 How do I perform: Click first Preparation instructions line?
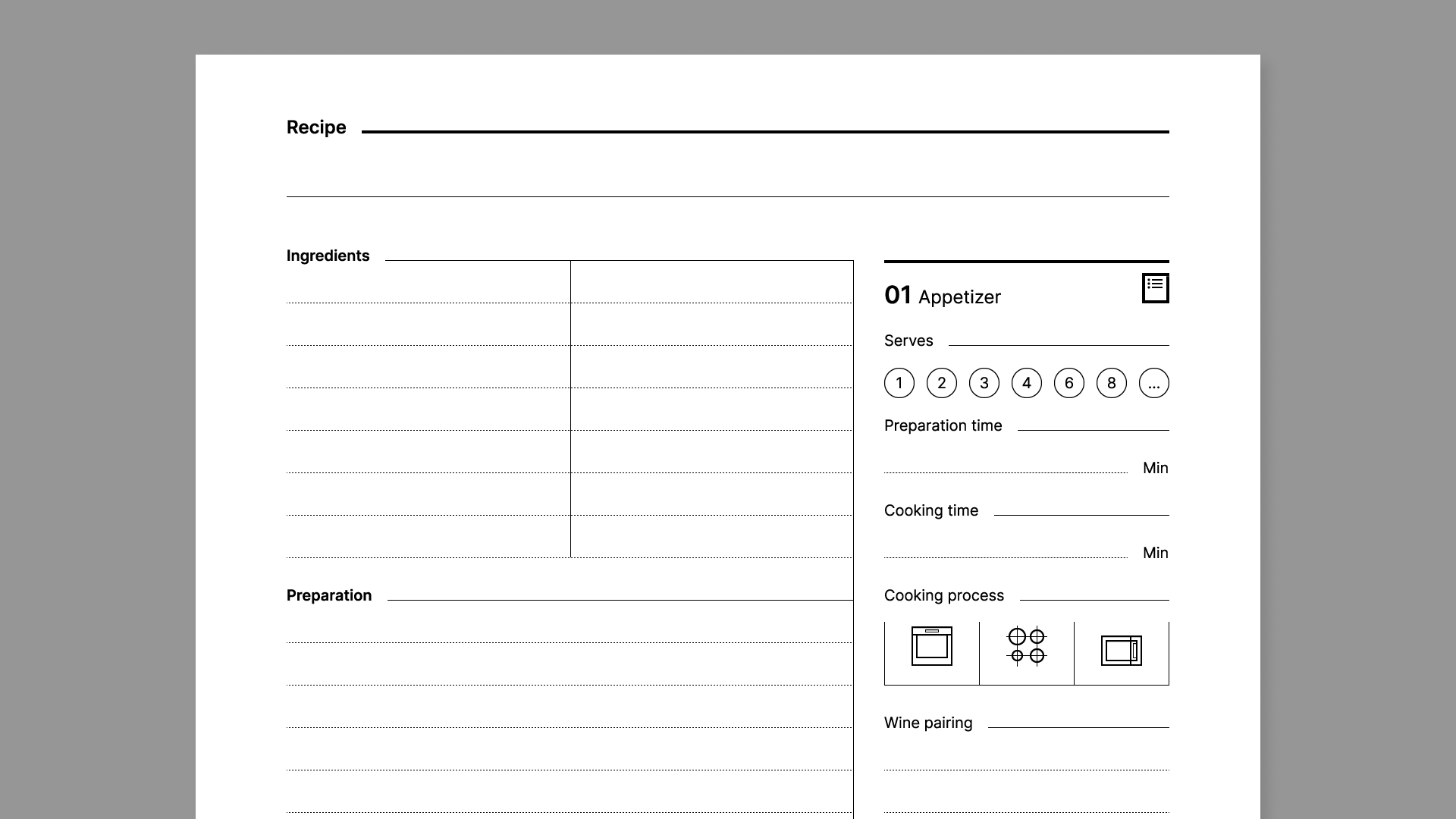569,632
